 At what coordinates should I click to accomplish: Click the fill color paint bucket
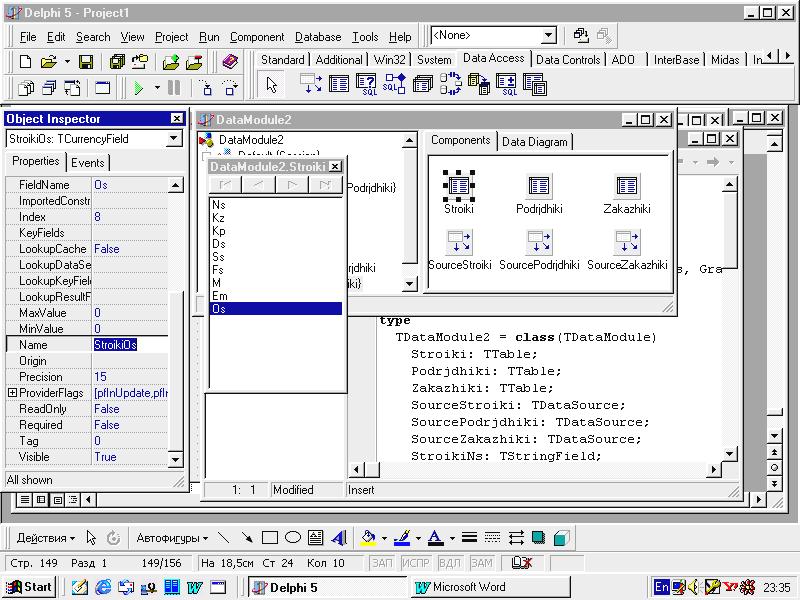click(368, 538)
